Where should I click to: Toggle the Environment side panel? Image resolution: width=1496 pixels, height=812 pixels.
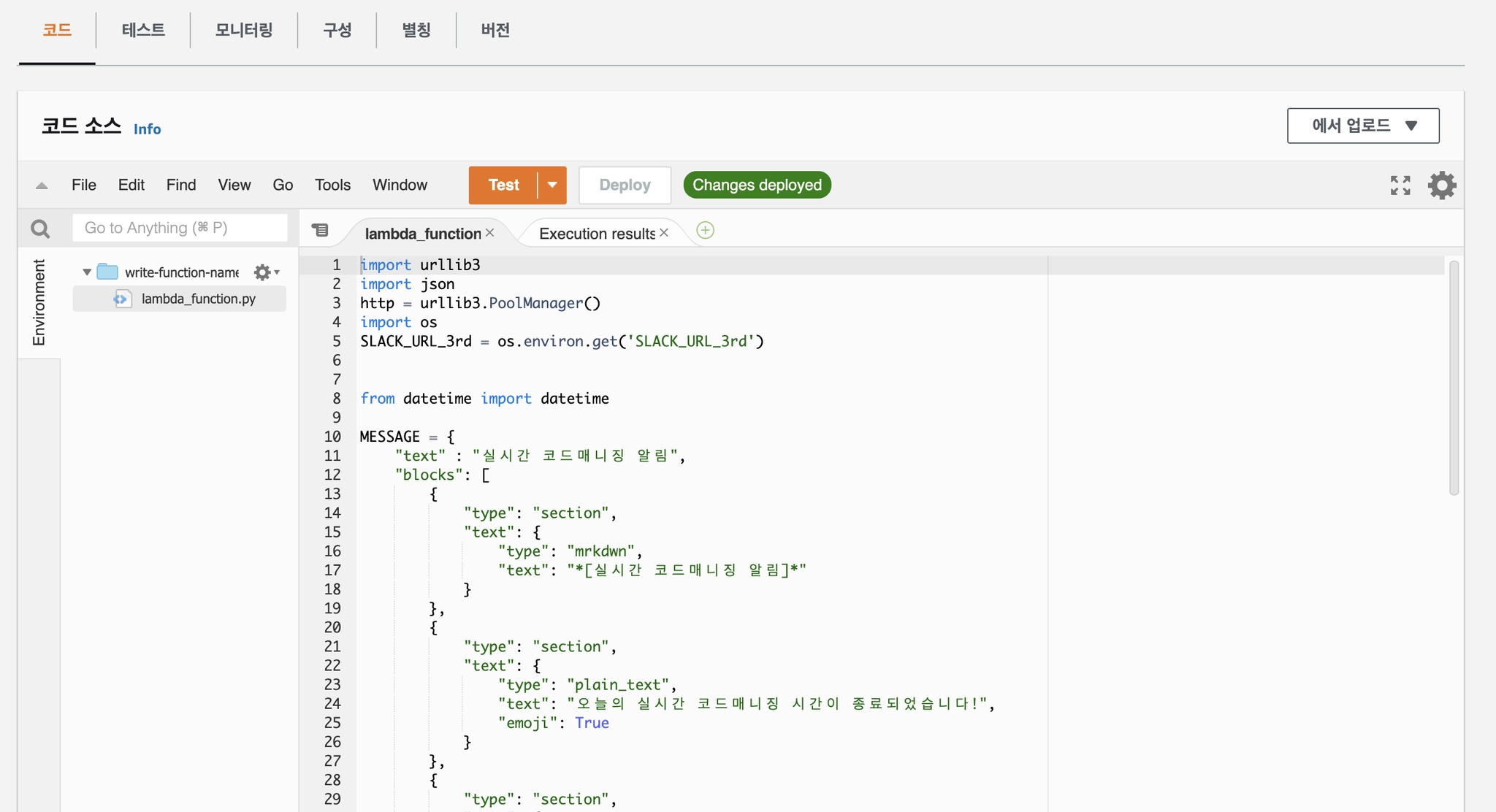tap(39, 302)
